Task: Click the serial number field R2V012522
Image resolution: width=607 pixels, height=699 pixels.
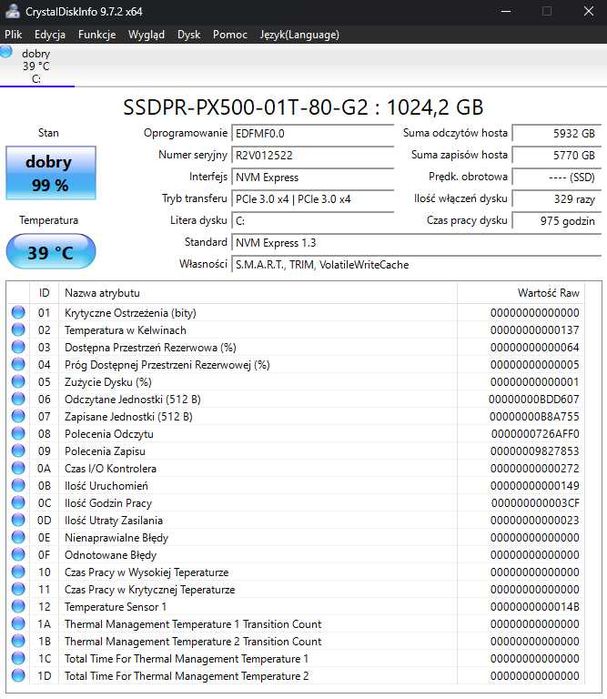Action: point(313,155)
